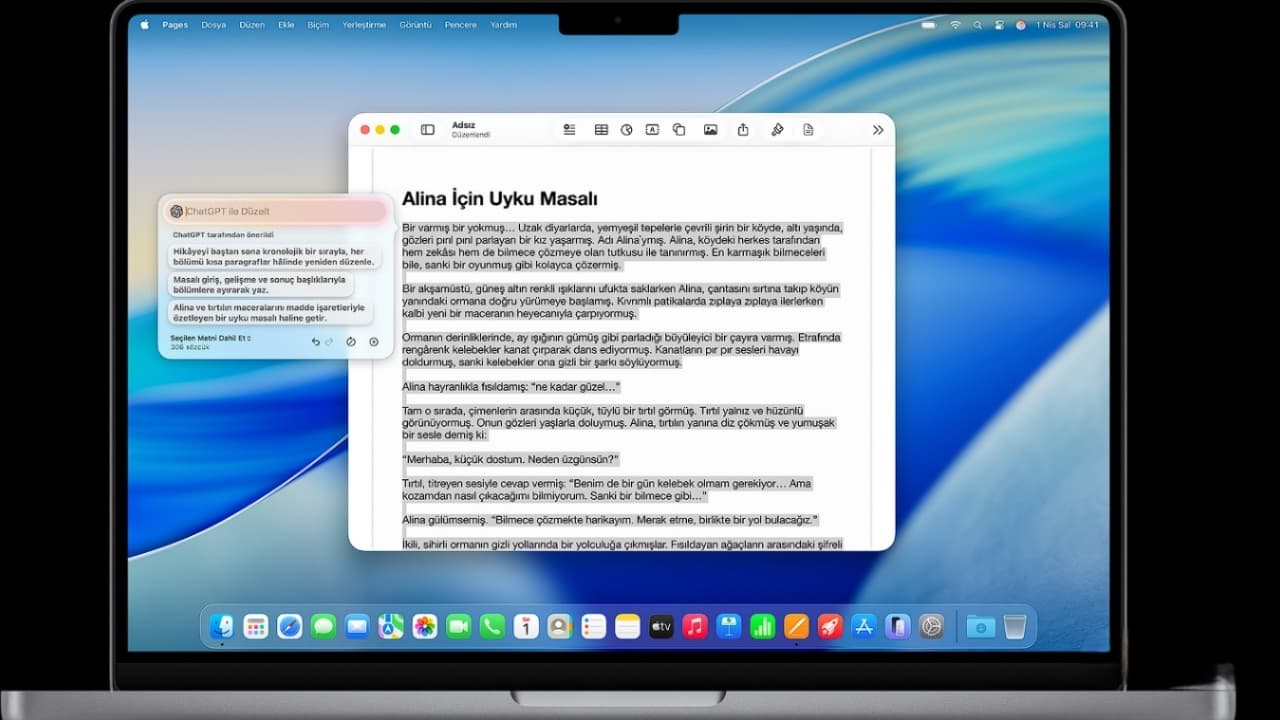Insert a table from the Pages toolbar
Screen dimensions: 1280x720
tap(601, 130)
